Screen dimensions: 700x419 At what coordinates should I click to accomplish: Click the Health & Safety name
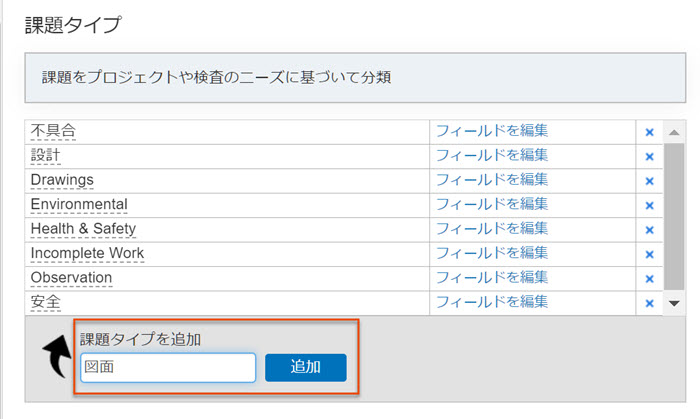[83, 229]
